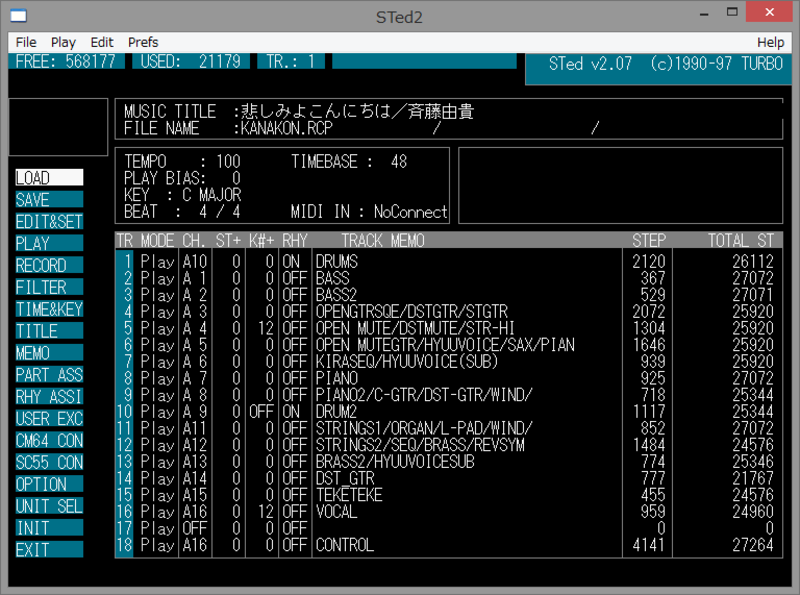Image resolution: width=800 pixels, height=595 pixels.
Task: Click the K#+ OFF value of DRUM2
Action: (x=262, y=412)
